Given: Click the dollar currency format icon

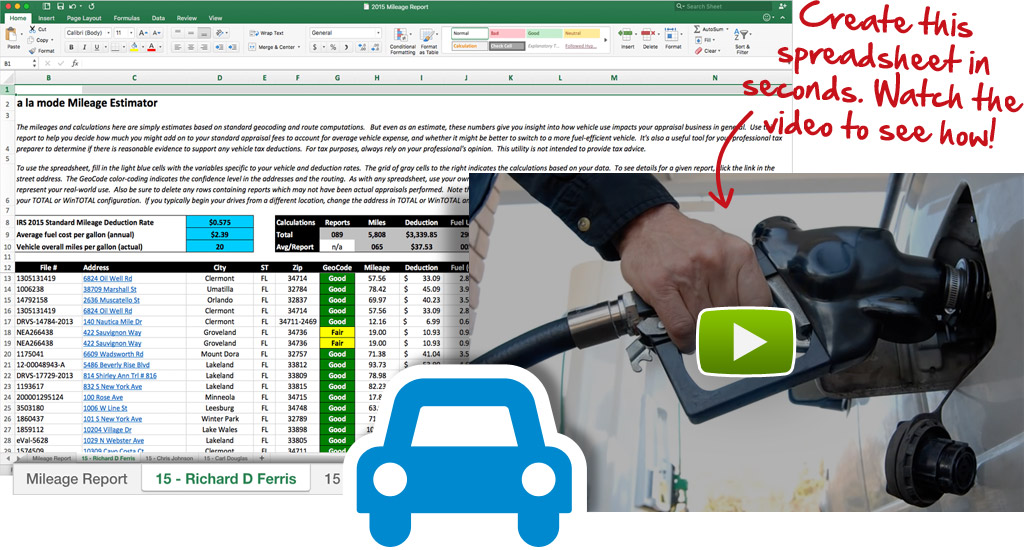Looking at the screenshot, I should 315,47.
